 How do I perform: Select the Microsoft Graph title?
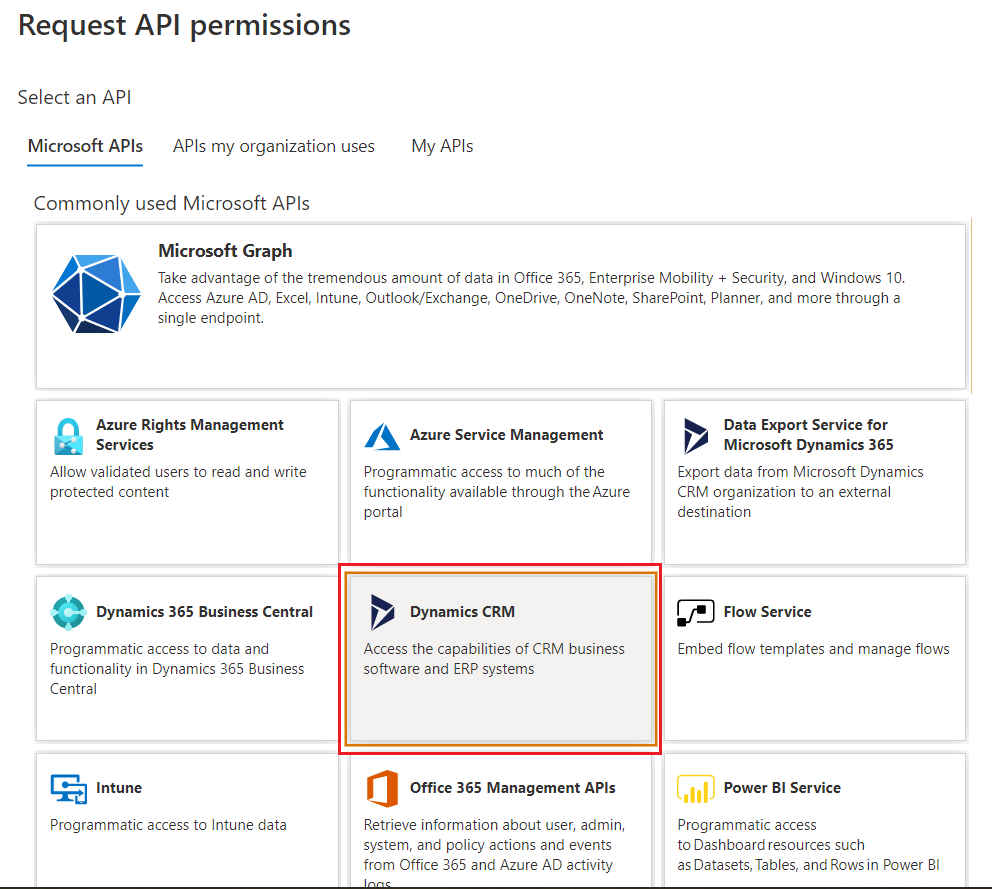click(x=225, y=251)
